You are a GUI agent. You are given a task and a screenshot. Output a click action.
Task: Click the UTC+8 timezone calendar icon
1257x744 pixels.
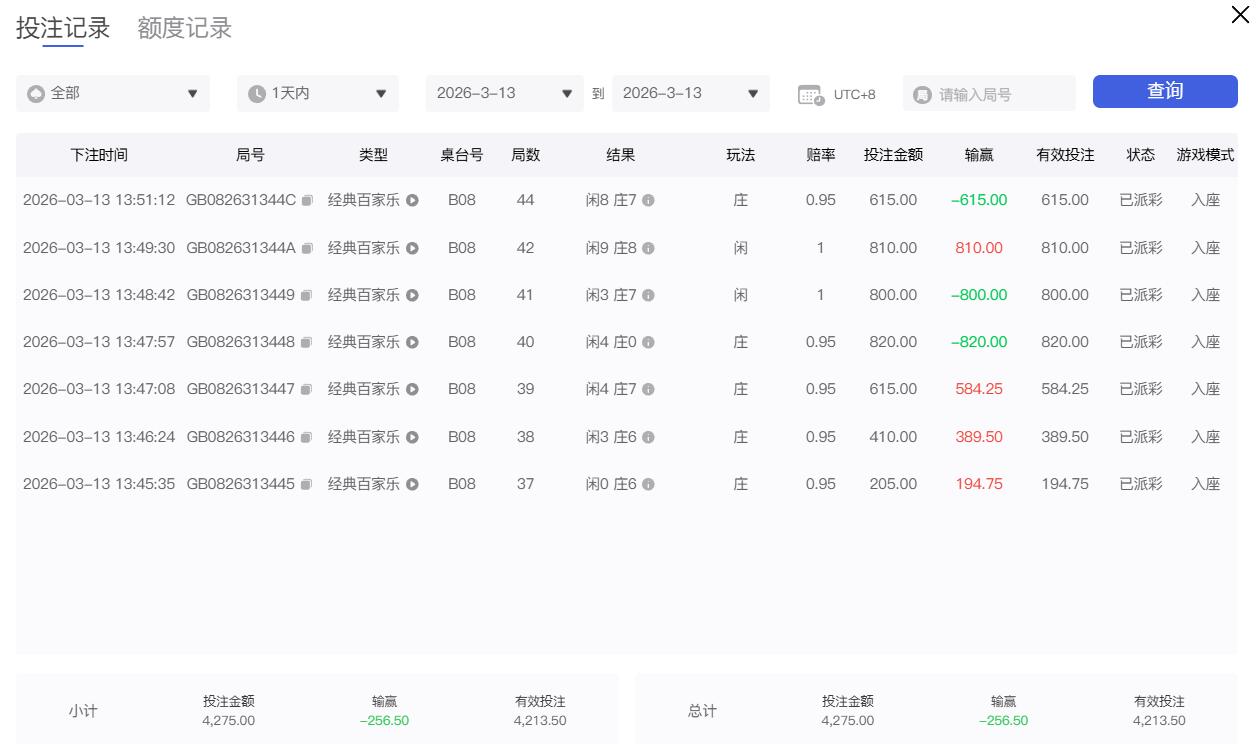pyautogui.click(x=811, y=95)
